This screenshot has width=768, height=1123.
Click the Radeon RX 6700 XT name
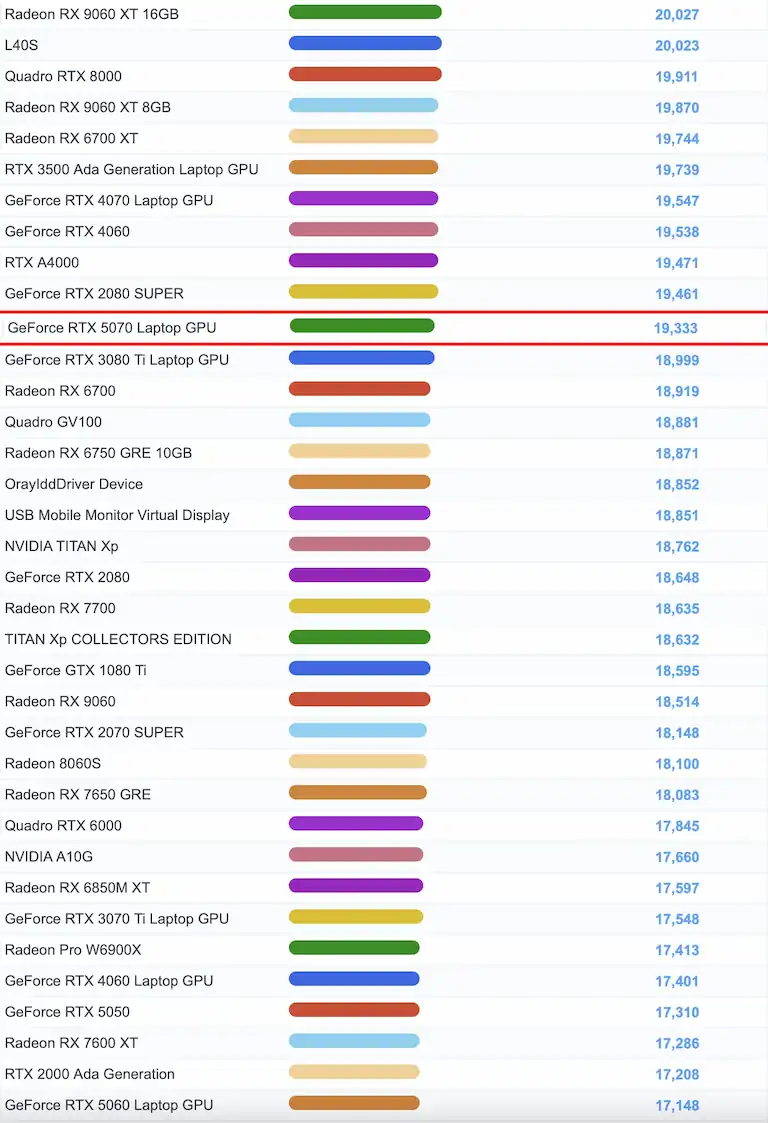(71, 138)
